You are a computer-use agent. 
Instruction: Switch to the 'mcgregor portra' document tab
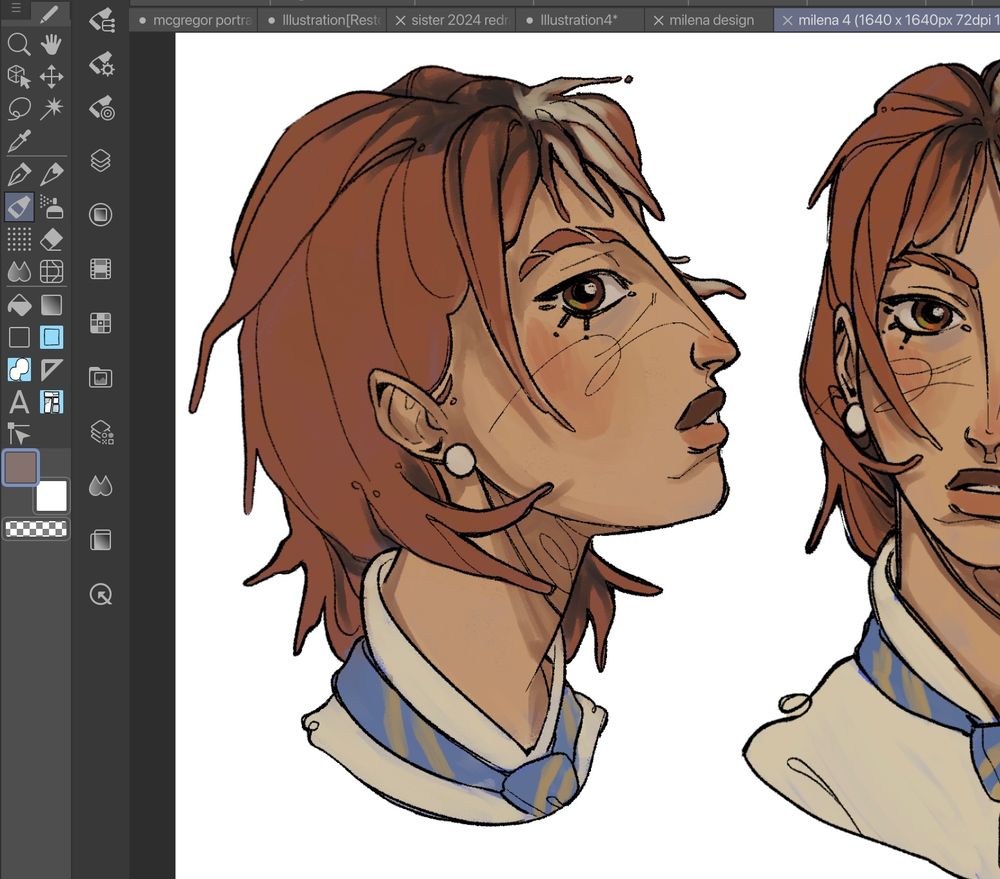click(194, 20)
